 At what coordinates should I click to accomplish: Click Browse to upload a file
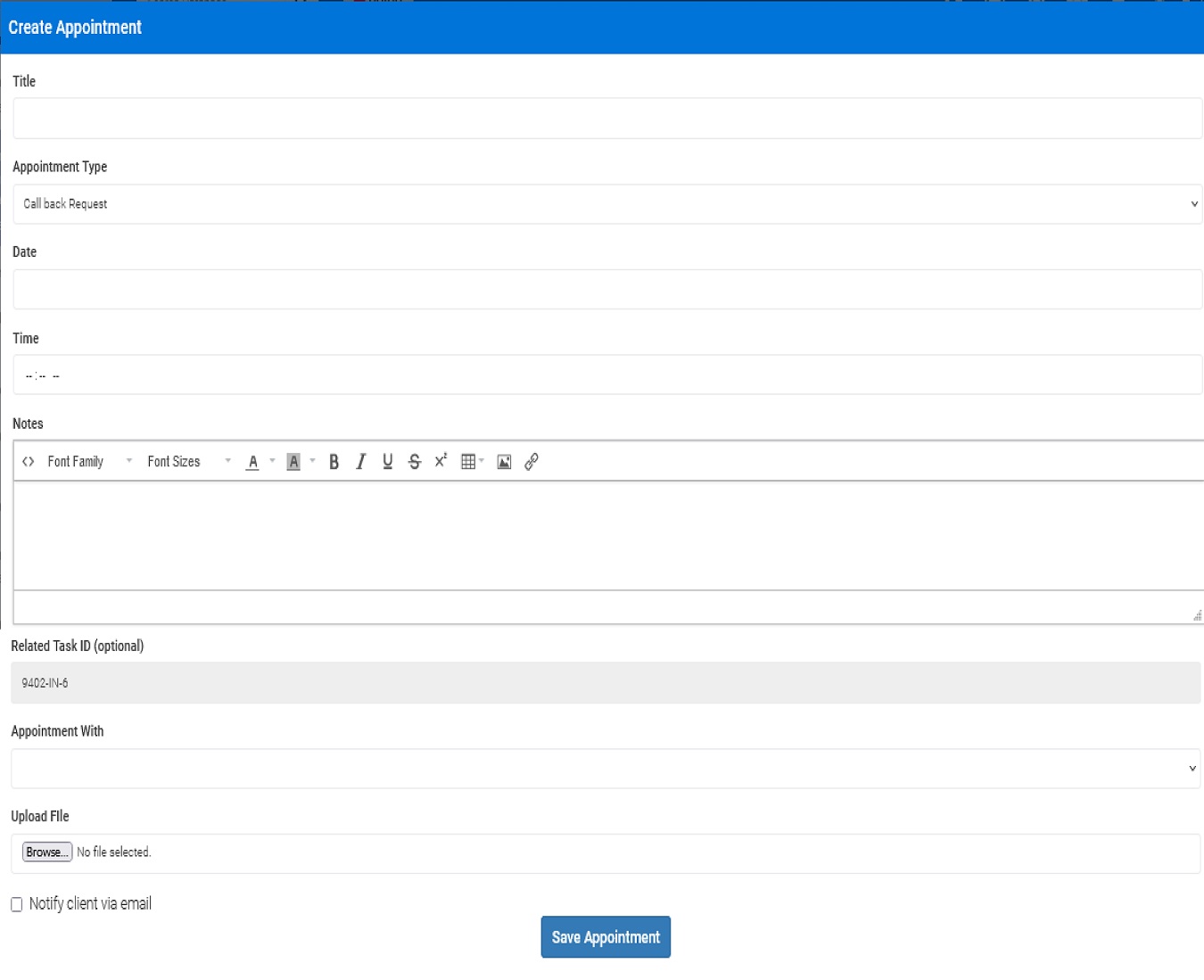(46, 852)
